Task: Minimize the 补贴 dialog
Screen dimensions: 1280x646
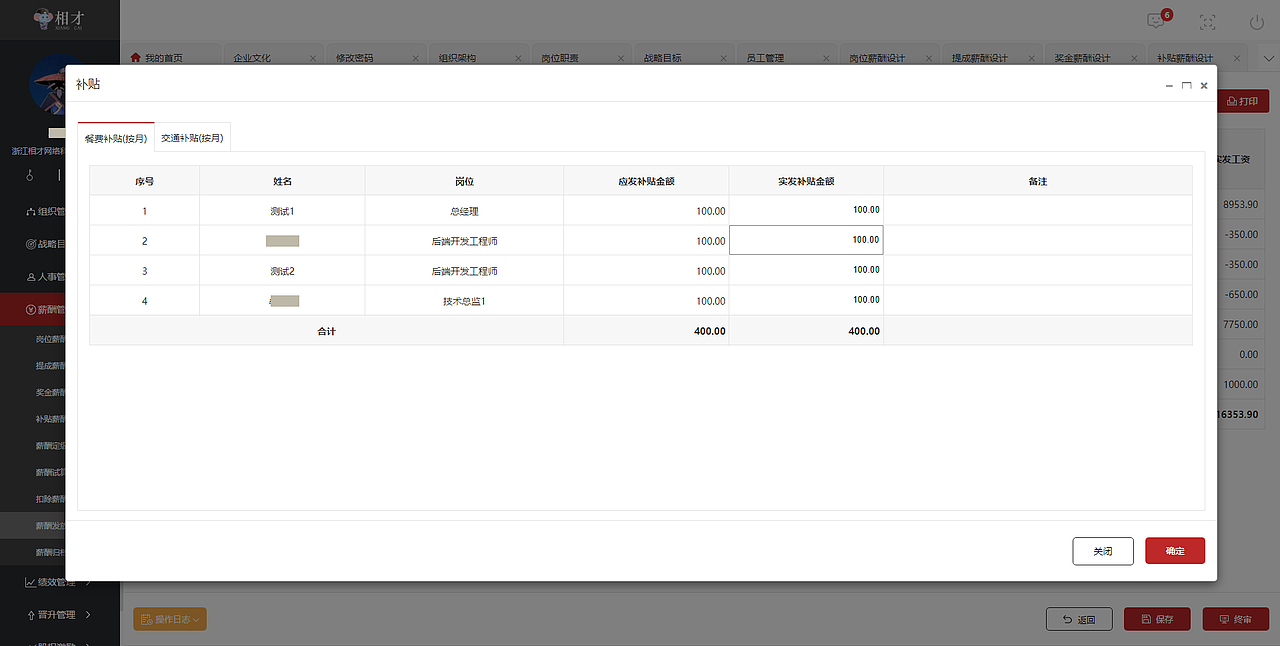Action: coord(1169,86)
